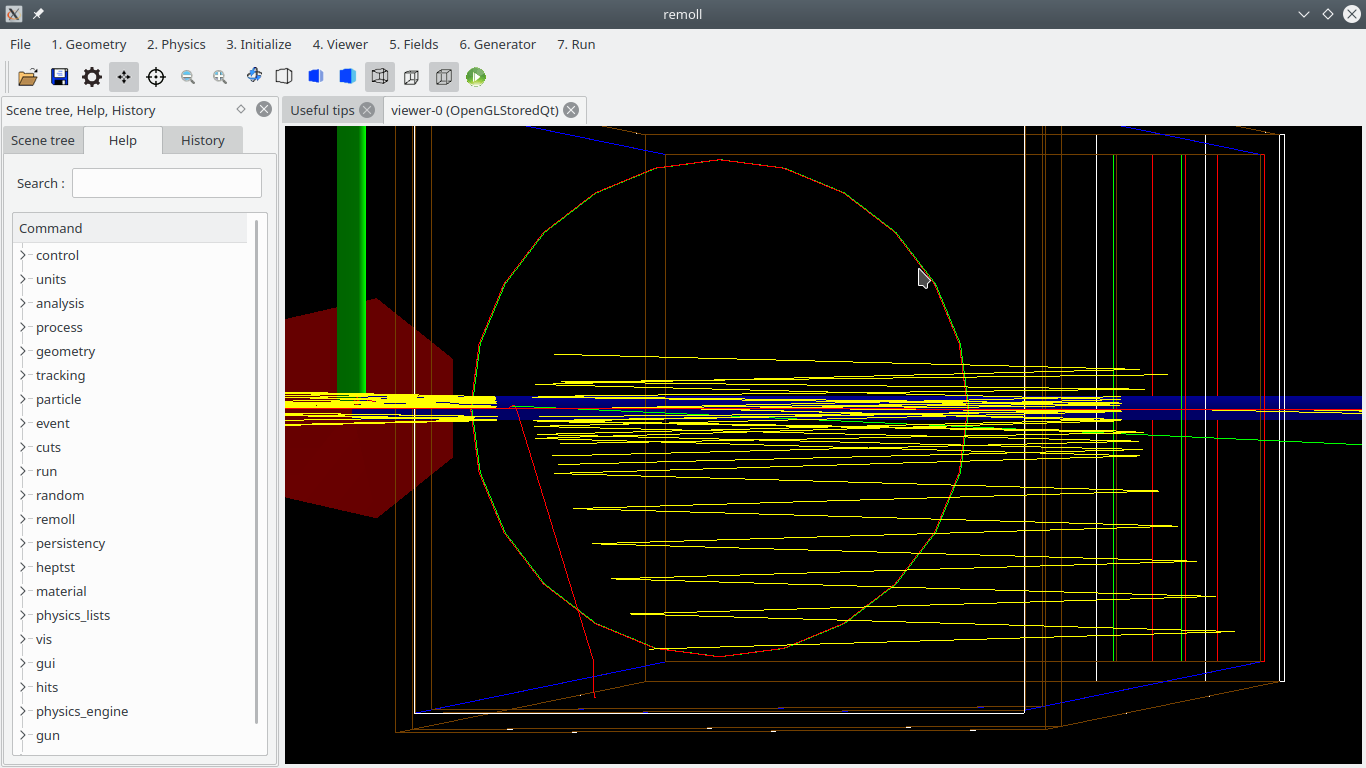Expand the physics_lists command node
The height and width of the screenshot is (768, 1366).
[23, 615]
